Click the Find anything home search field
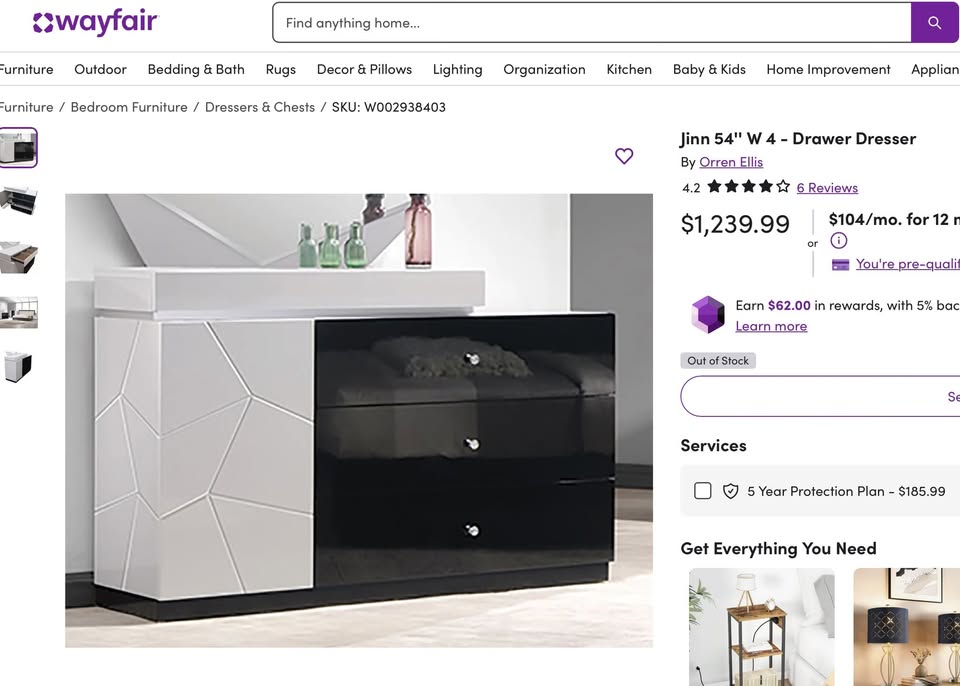This screenshot has height=686, width=960. coord(591,23)
